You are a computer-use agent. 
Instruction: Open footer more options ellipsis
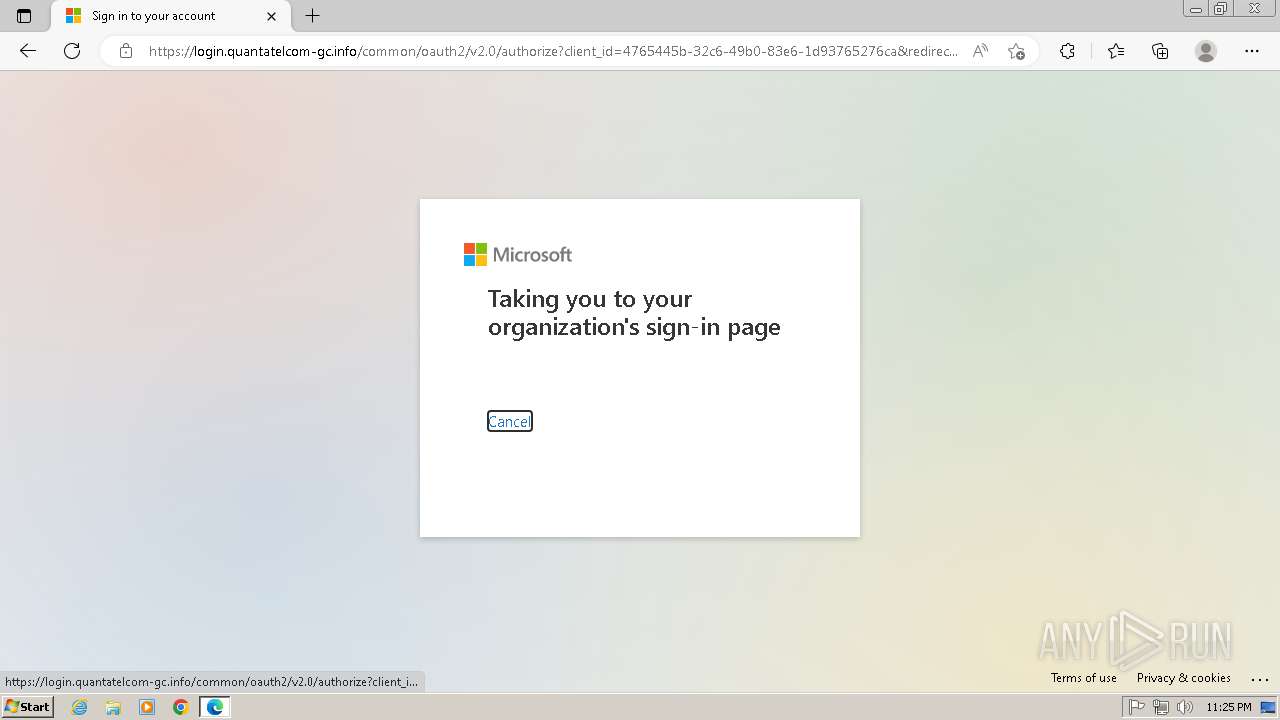[1259, 678]
